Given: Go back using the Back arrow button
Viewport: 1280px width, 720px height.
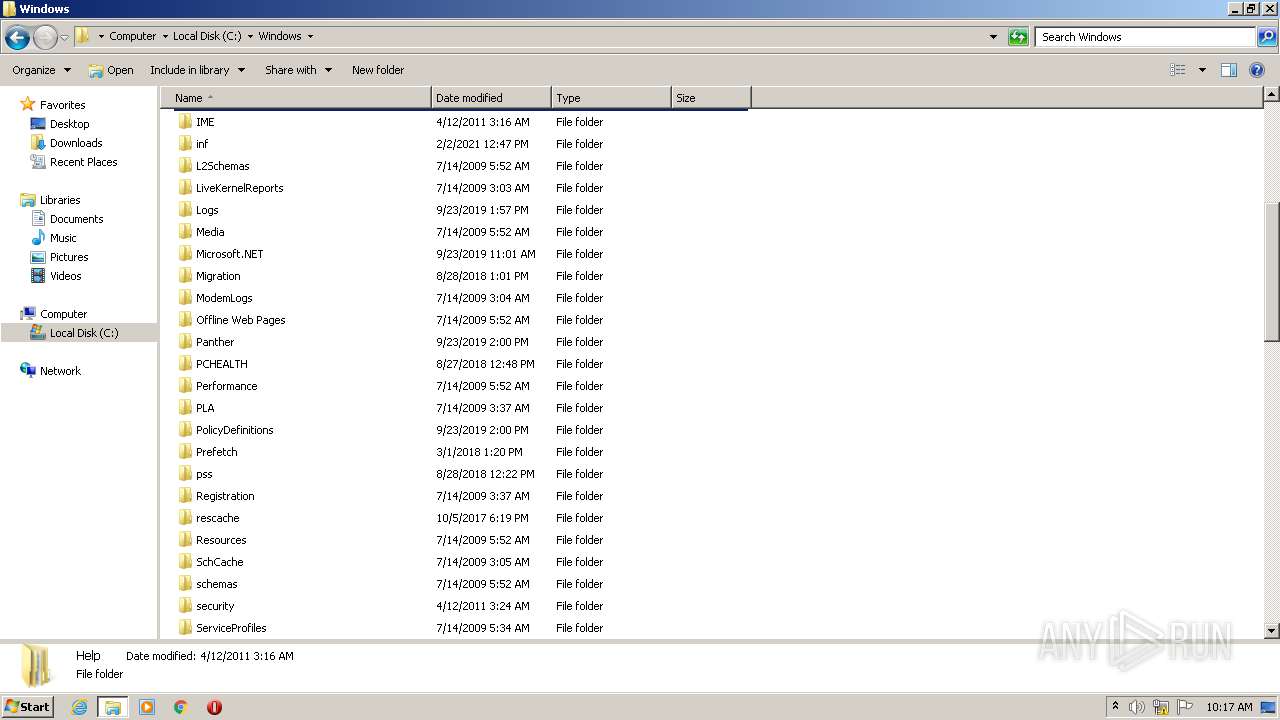Looking at the screenshot, I should click(17, 38).
